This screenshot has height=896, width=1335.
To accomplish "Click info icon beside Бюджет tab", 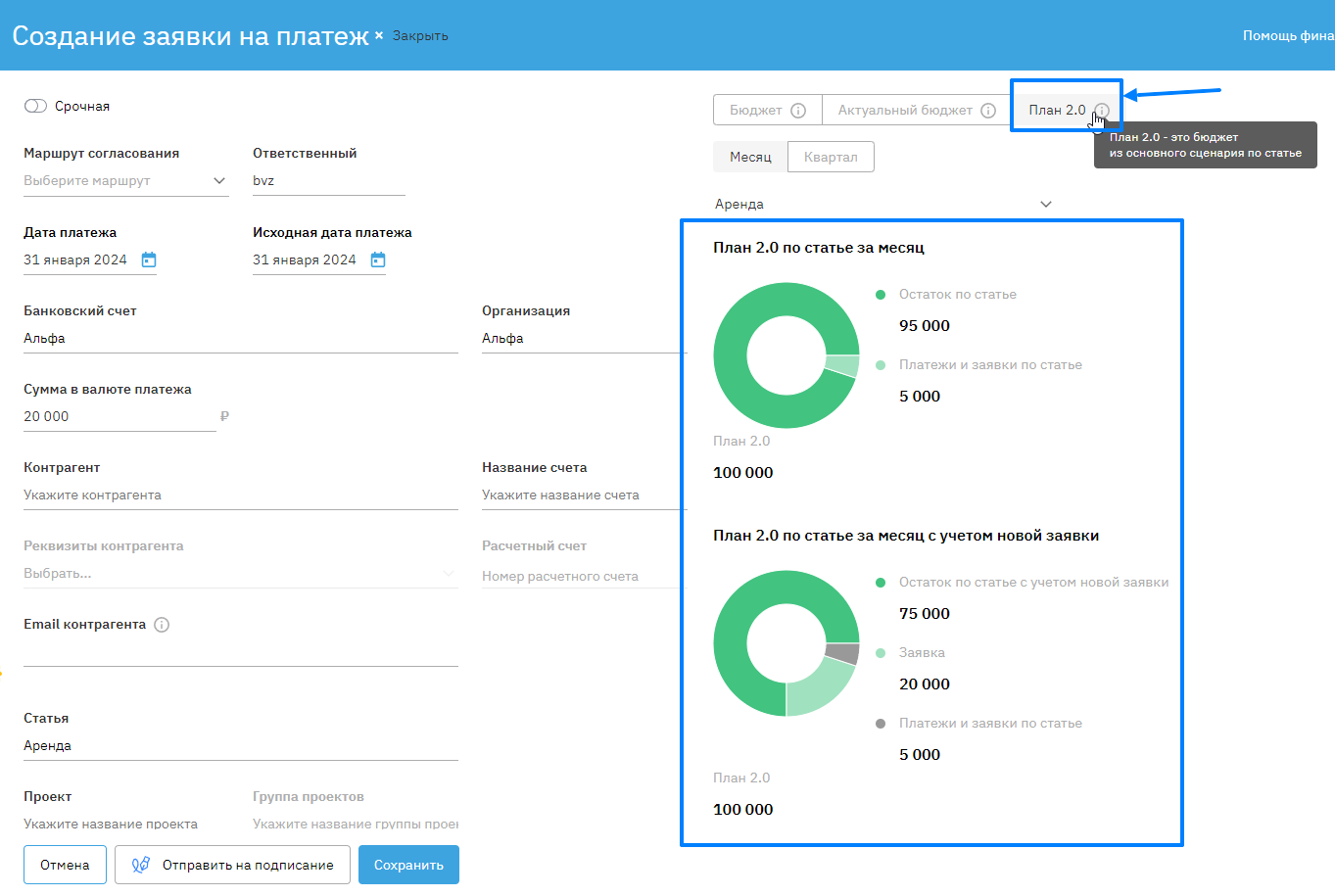I will pos(798,111).
